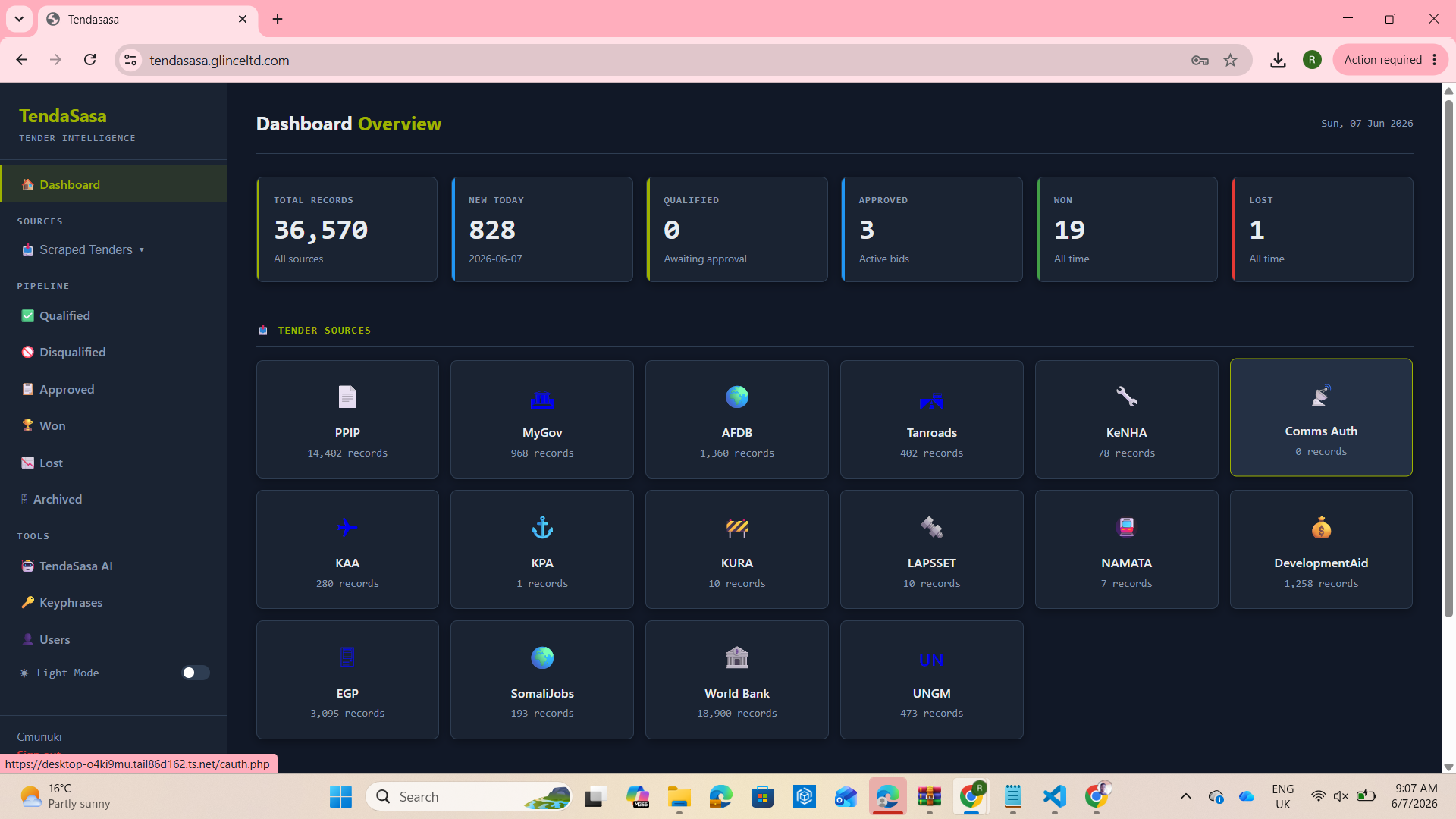
Task: Show hidden system tray icons
Action: [x=1186, y=796]
